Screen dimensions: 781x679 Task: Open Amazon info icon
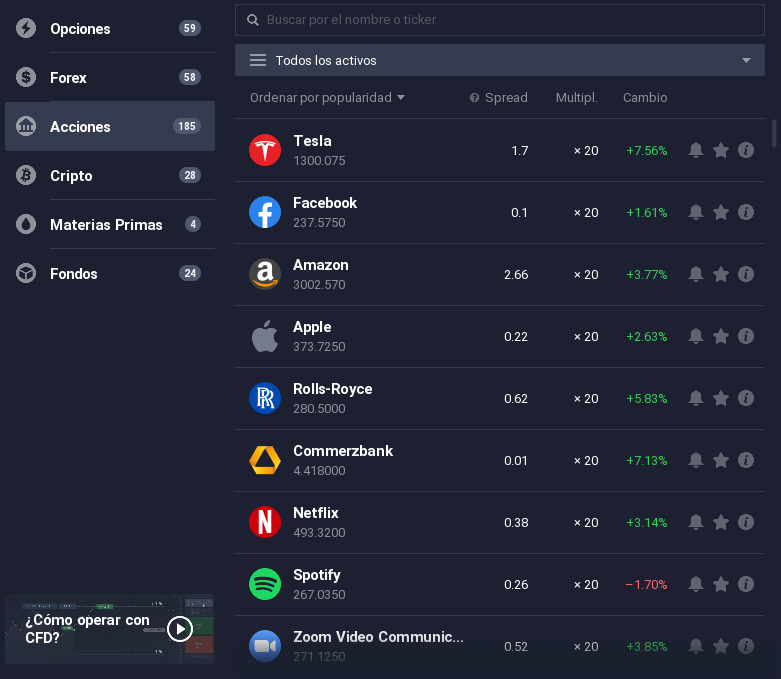pyautogui.click(x=746, y=274)
